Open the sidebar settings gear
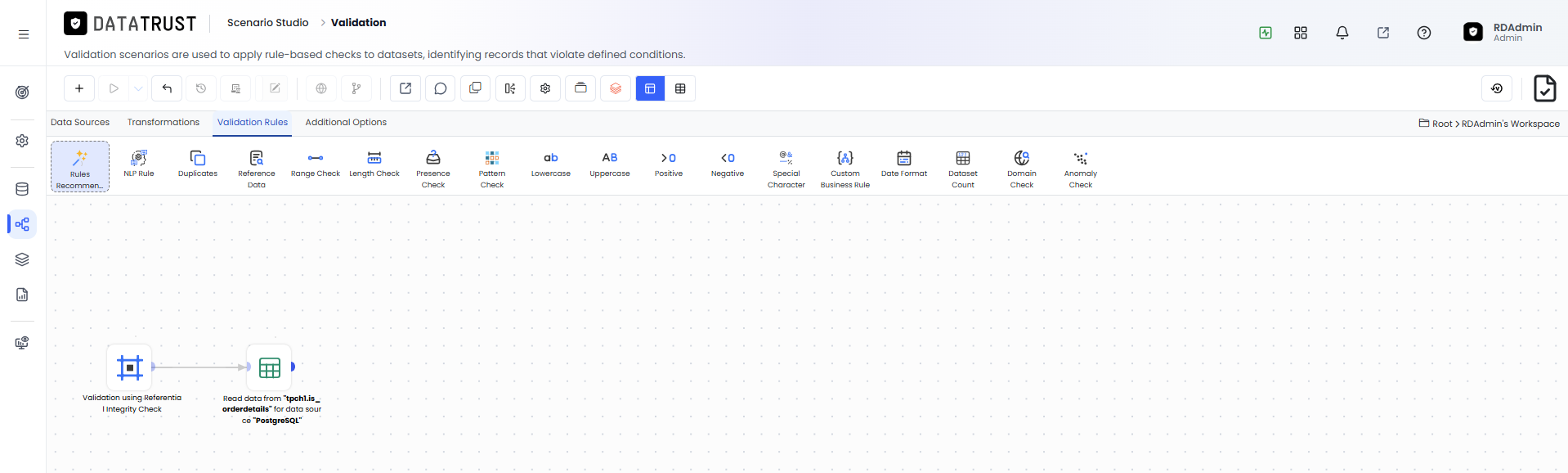The height and width of the screenshot is (473, 1568). point(22,141)
